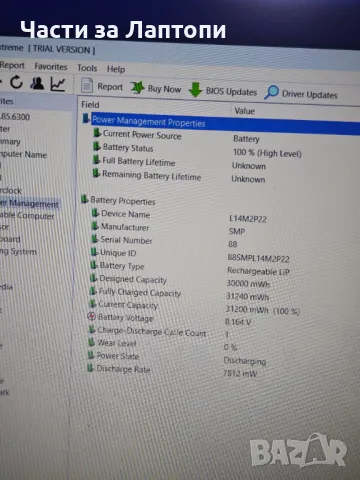
Task: Select Power Management in the sidebar tree
Action: point(29,203)
